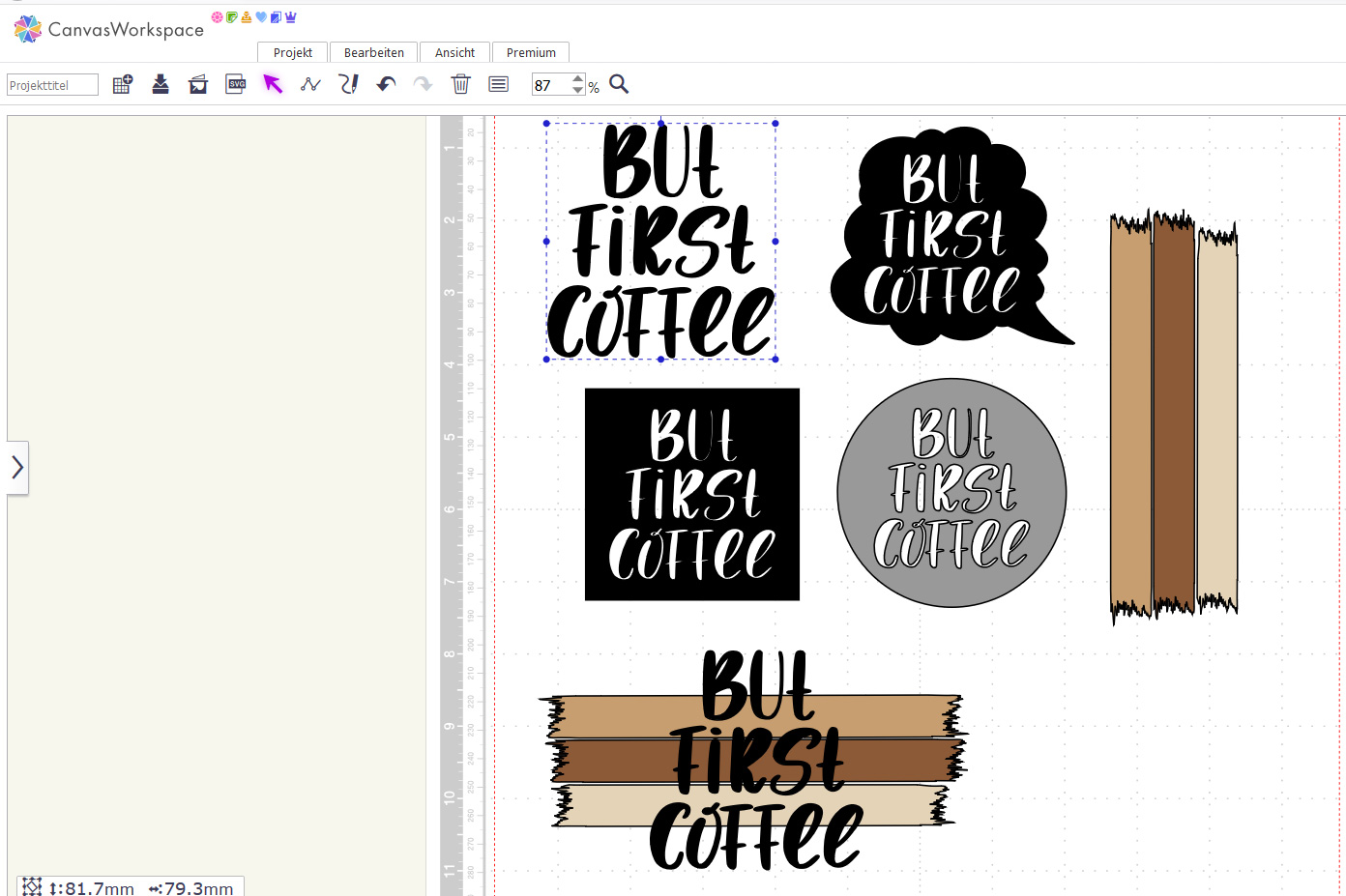Increase zoom with the up stepper arrow

(x=577, y=79)
